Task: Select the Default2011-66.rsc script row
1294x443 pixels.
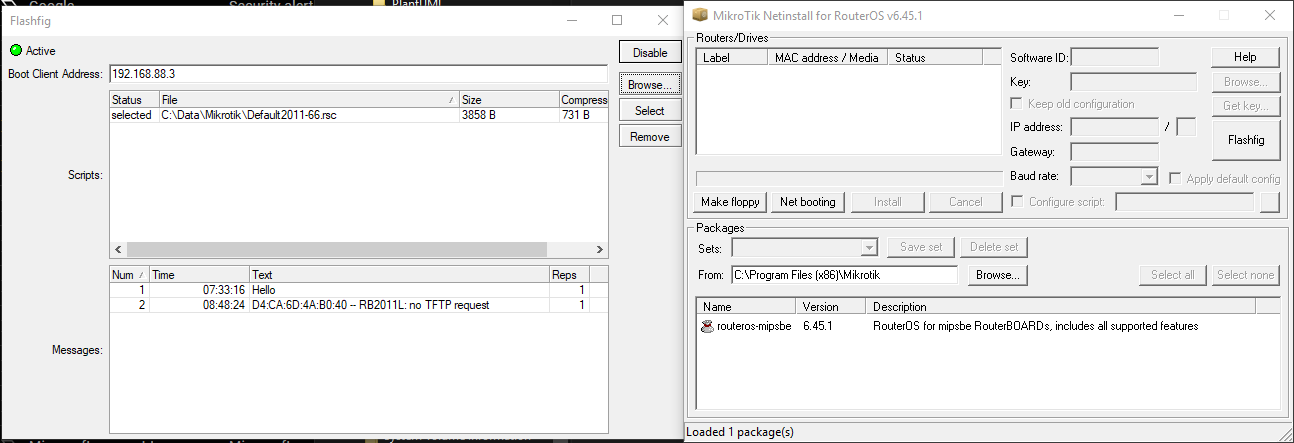Action: 358,115
